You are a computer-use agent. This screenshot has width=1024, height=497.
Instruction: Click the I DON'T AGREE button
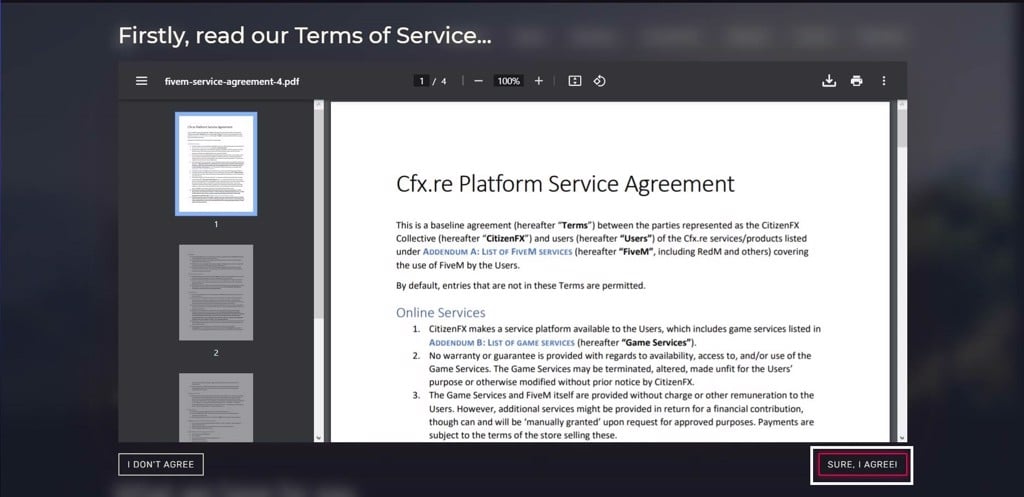161,464
